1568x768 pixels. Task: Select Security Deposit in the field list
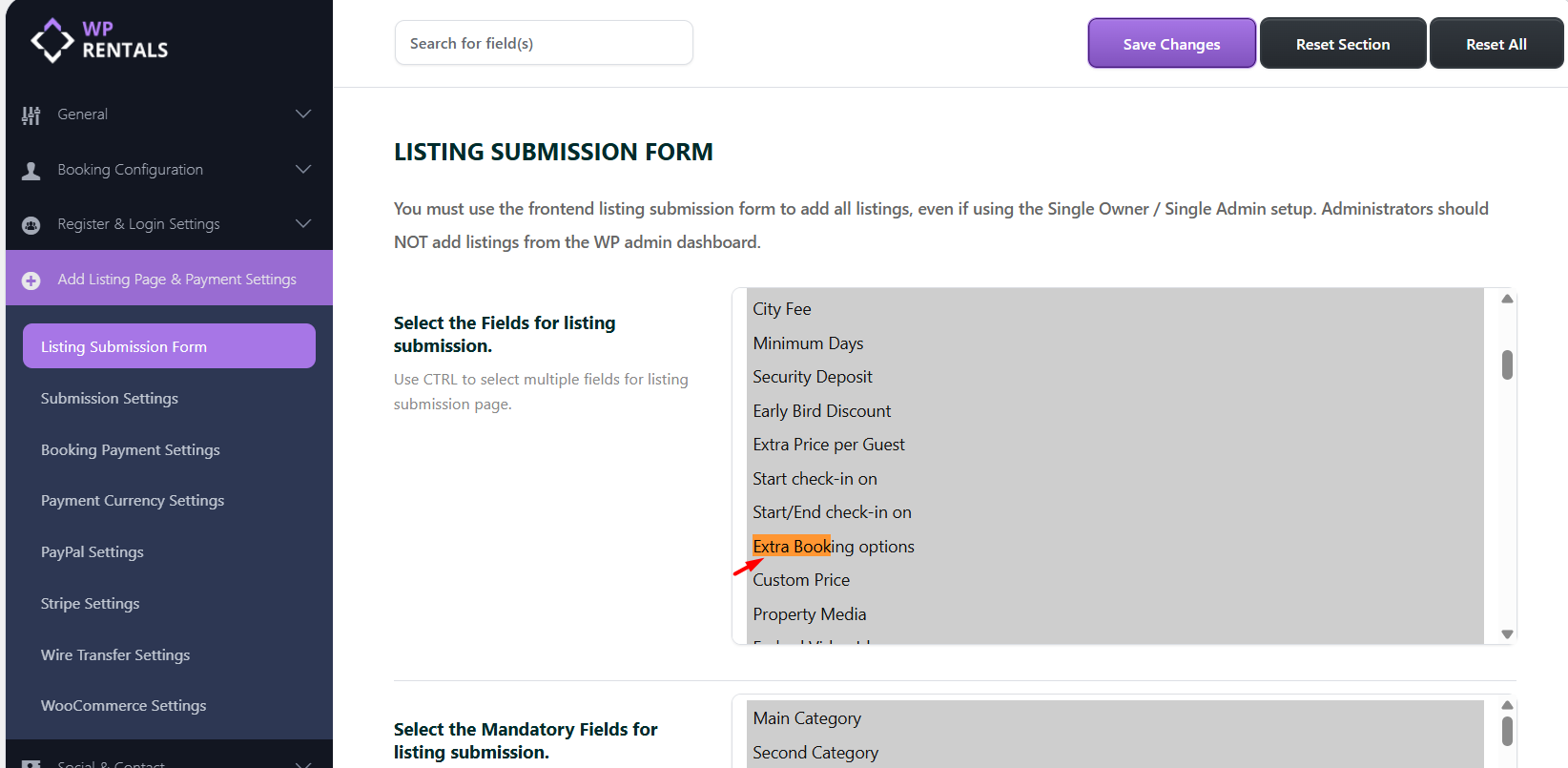tap(813, 377)
